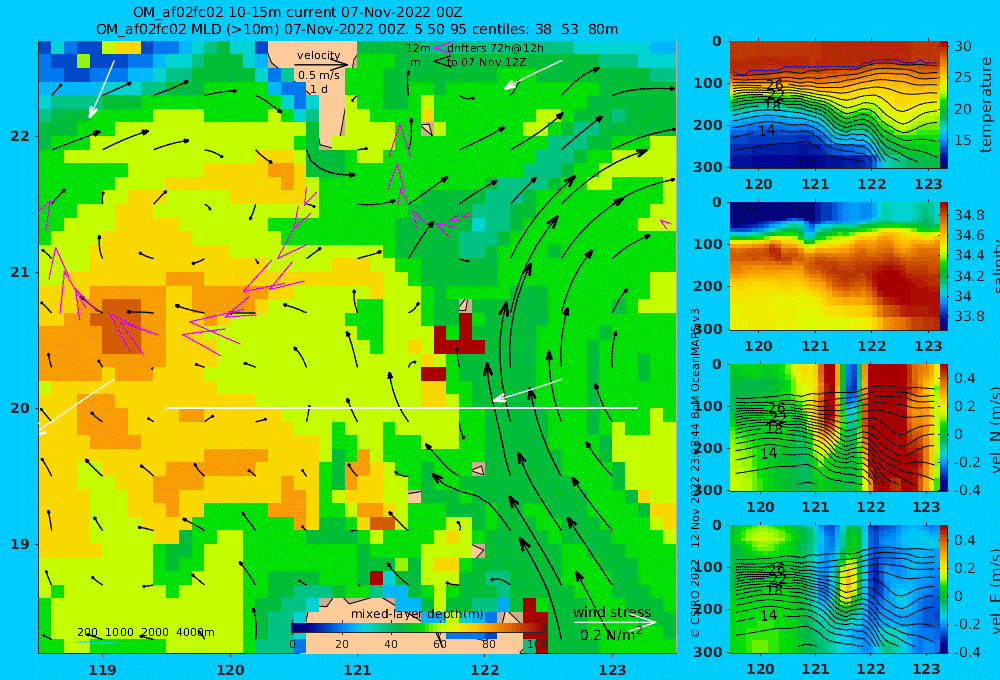The image size is (1000, 680).
Task: Click the 'to 07 Nov 12Z' legend text
Action: 487,63
